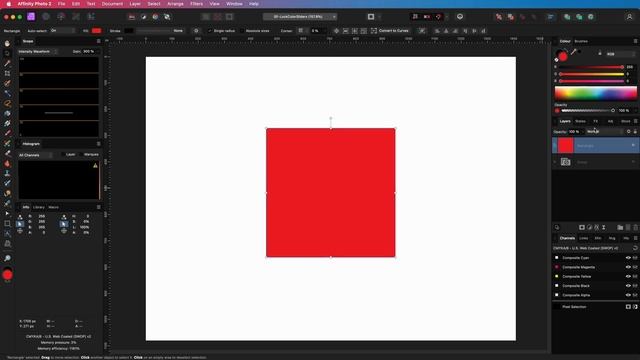
Task: Add an adjustment layer icon
Action: [x=589, y=227]
